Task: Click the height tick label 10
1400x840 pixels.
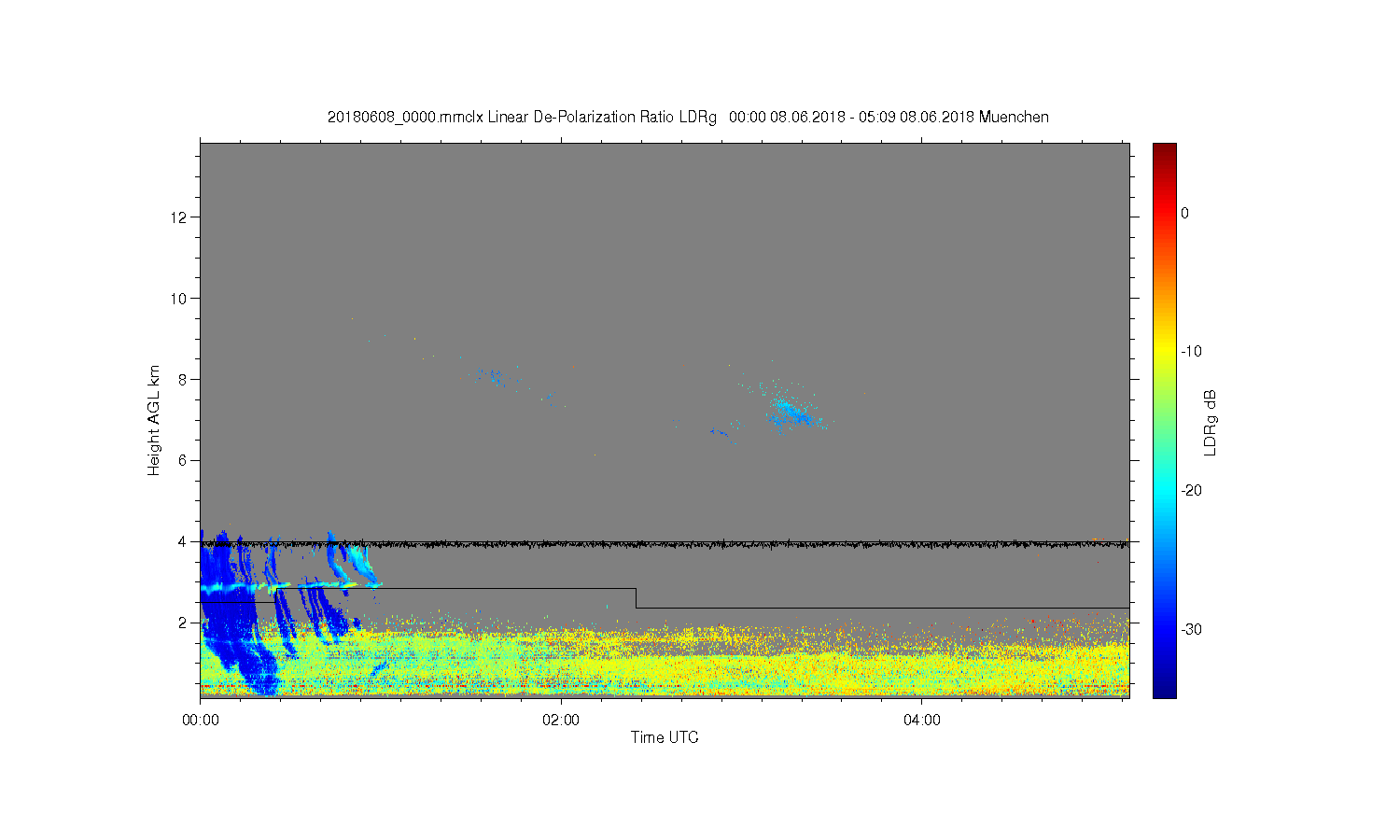Action: coord(179,299)
